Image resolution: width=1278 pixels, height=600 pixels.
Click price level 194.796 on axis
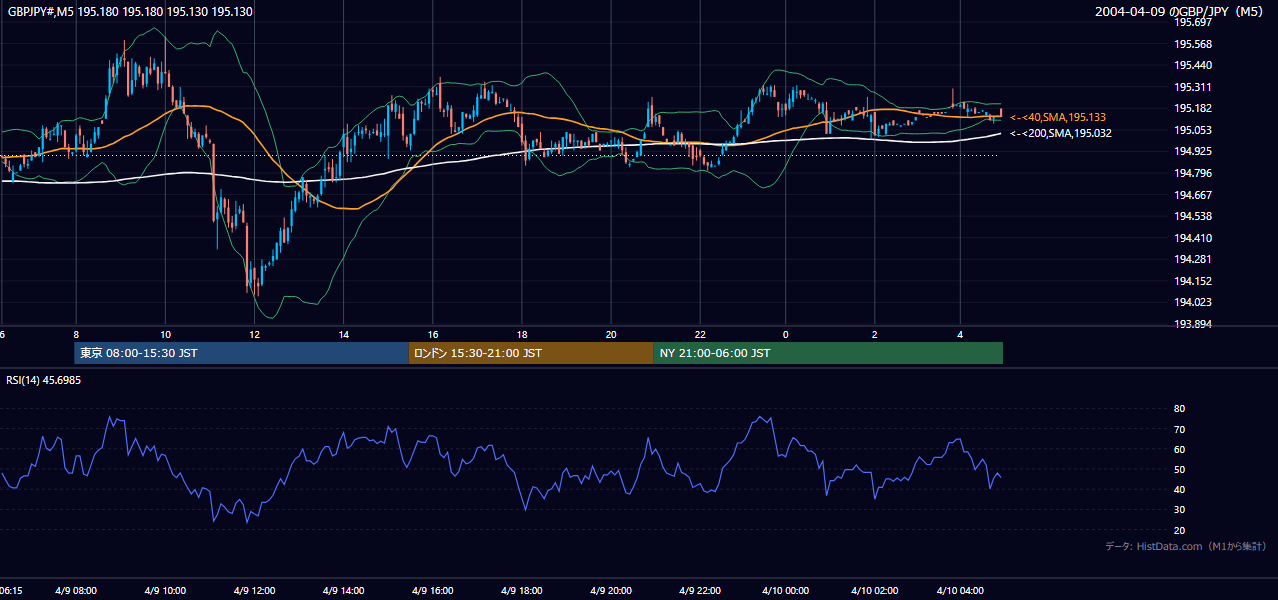1193,173
